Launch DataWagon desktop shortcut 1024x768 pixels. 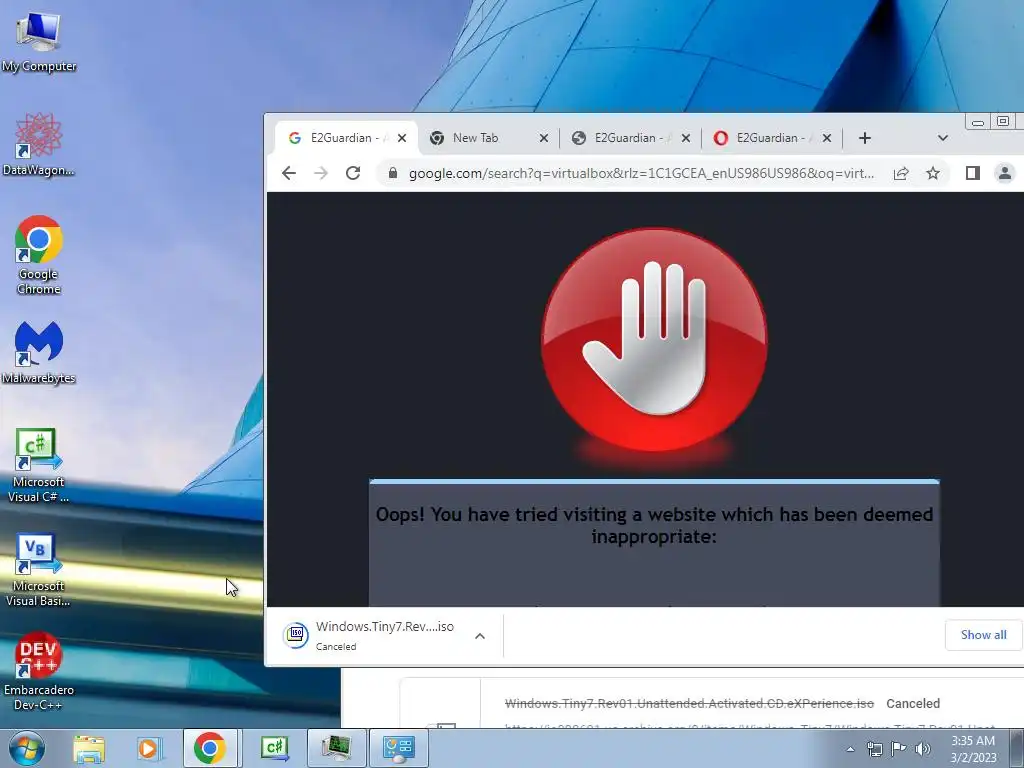click(39, 144)
